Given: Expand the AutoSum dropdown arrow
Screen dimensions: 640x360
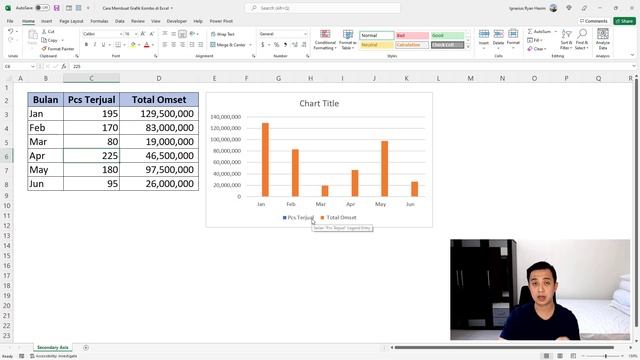Looking at the screenshot, I should point(556,31).
